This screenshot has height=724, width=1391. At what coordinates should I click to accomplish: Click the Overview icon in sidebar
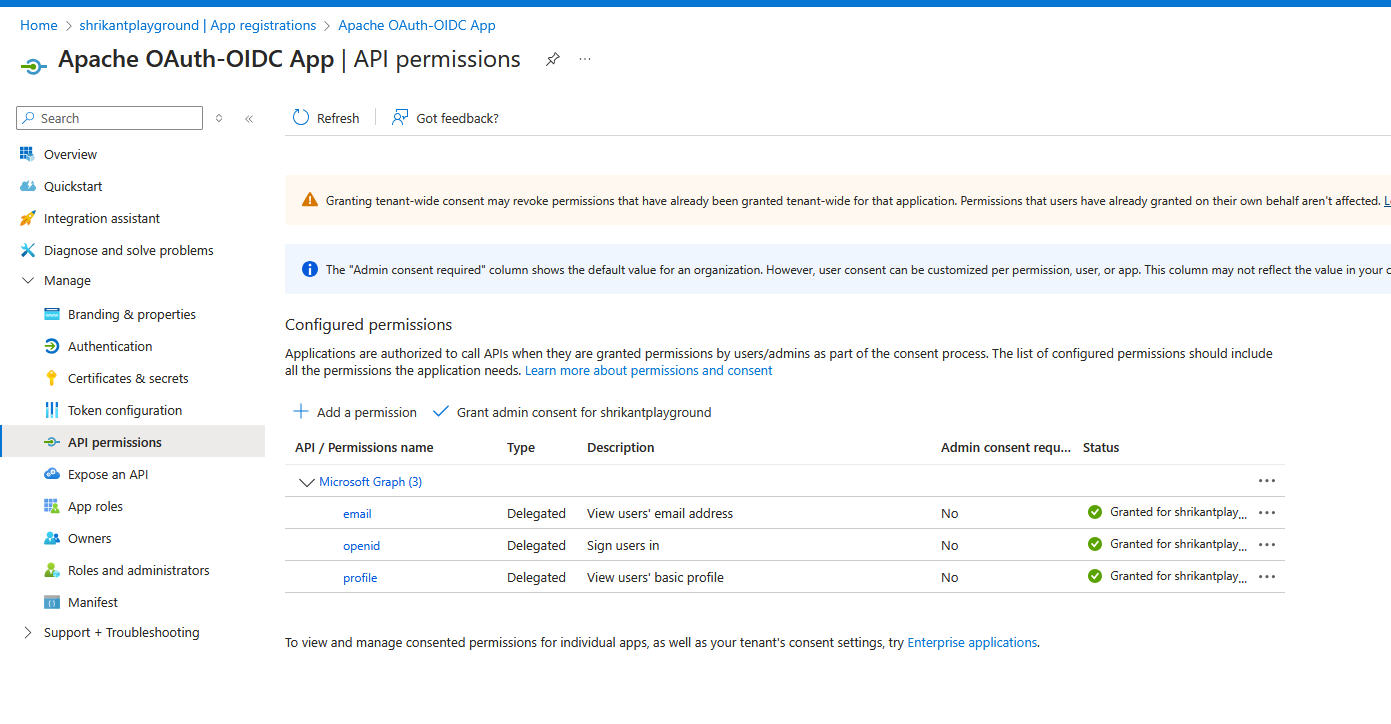coord(27,154)
